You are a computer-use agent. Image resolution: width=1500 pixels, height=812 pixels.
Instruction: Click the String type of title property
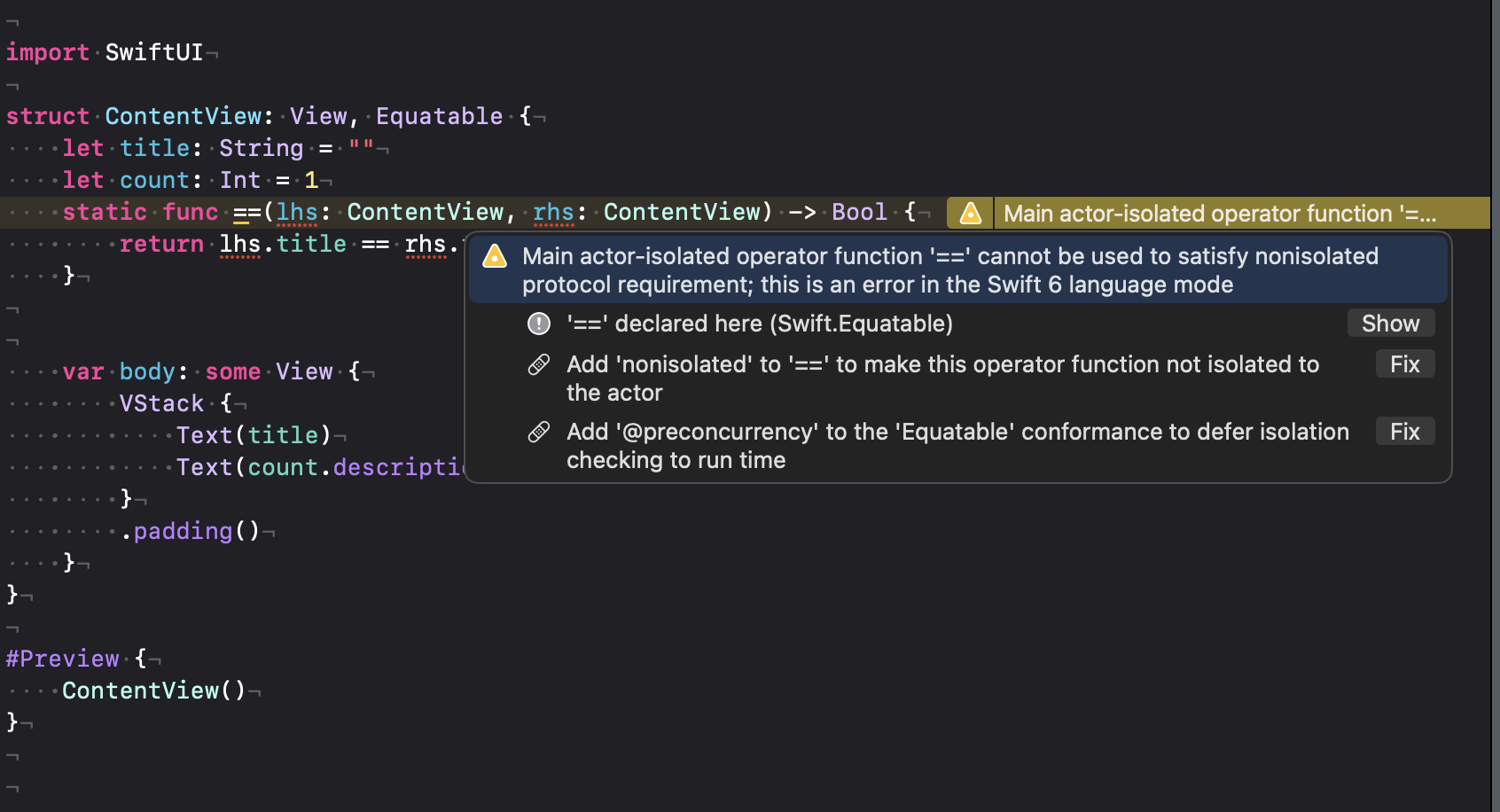[261, 148]
